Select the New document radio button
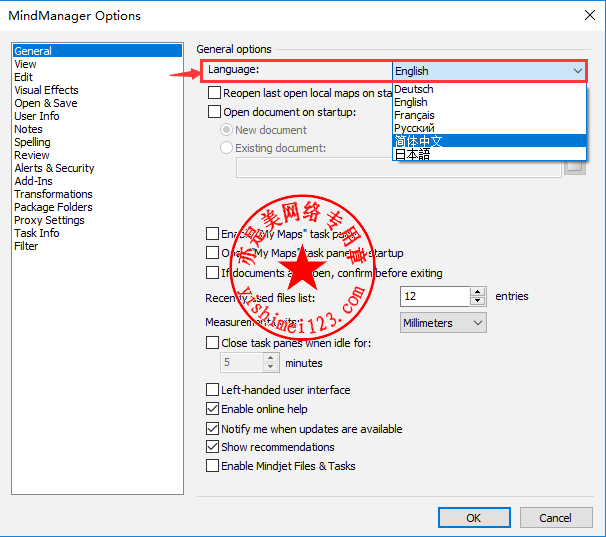The height and width of the screenshot is (537, 606). [226, 130]
